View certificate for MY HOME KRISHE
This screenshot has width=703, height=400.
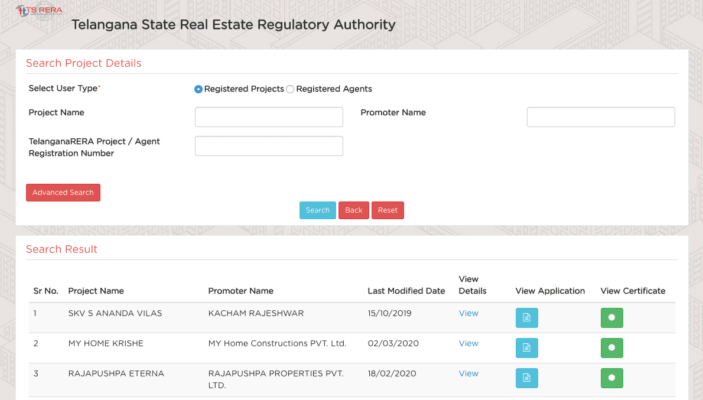(612, 348)
